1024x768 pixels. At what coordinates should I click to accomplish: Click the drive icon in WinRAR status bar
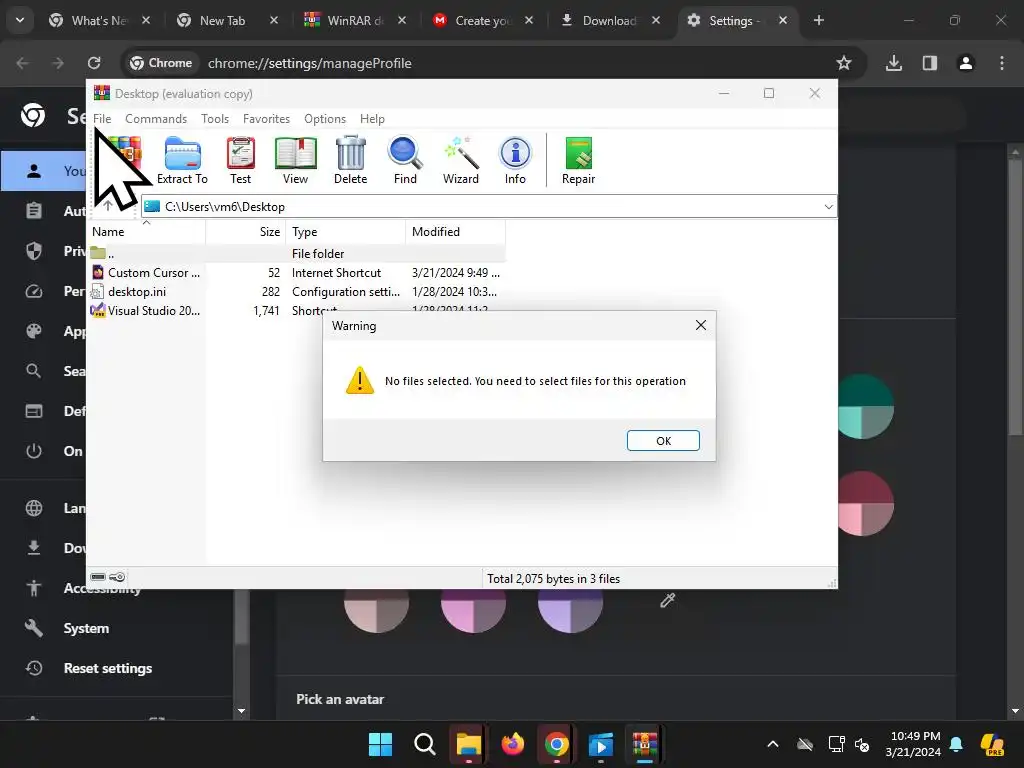(98, 577)
